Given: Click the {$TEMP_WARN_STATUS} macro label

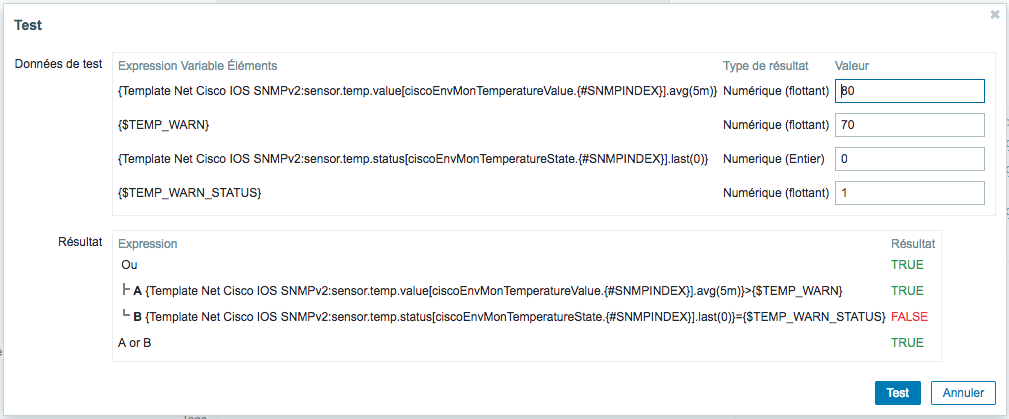Looking at the screenshot, I should 190,193.
